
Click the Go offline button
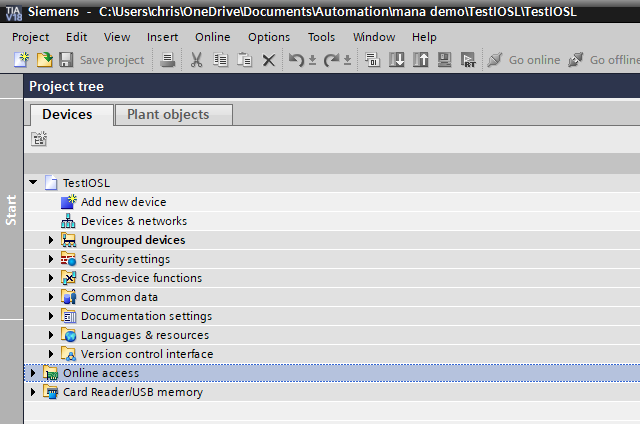point(604,60)
